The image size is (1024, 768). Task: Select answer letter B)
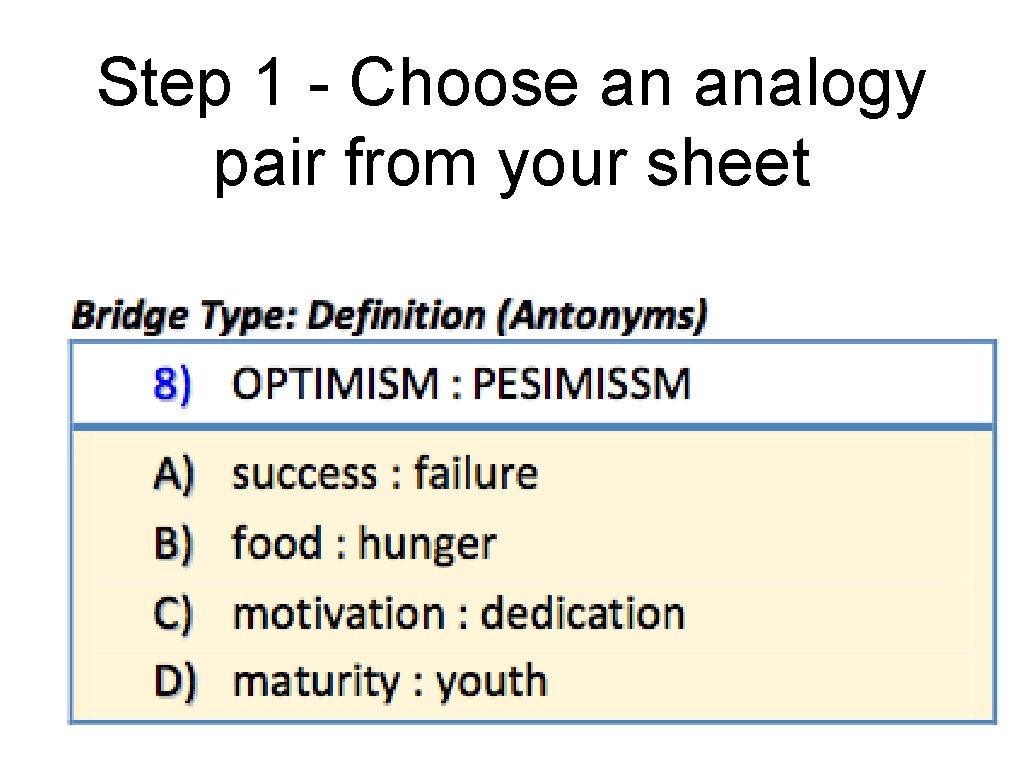point(175,544)
